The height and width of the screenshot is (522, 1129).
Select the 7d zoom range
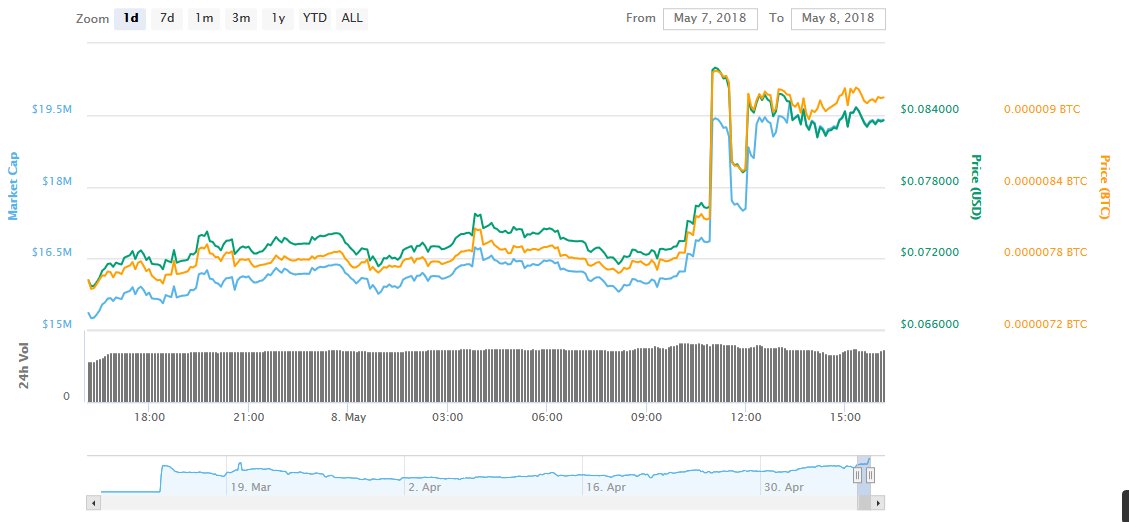click(166, 19)
